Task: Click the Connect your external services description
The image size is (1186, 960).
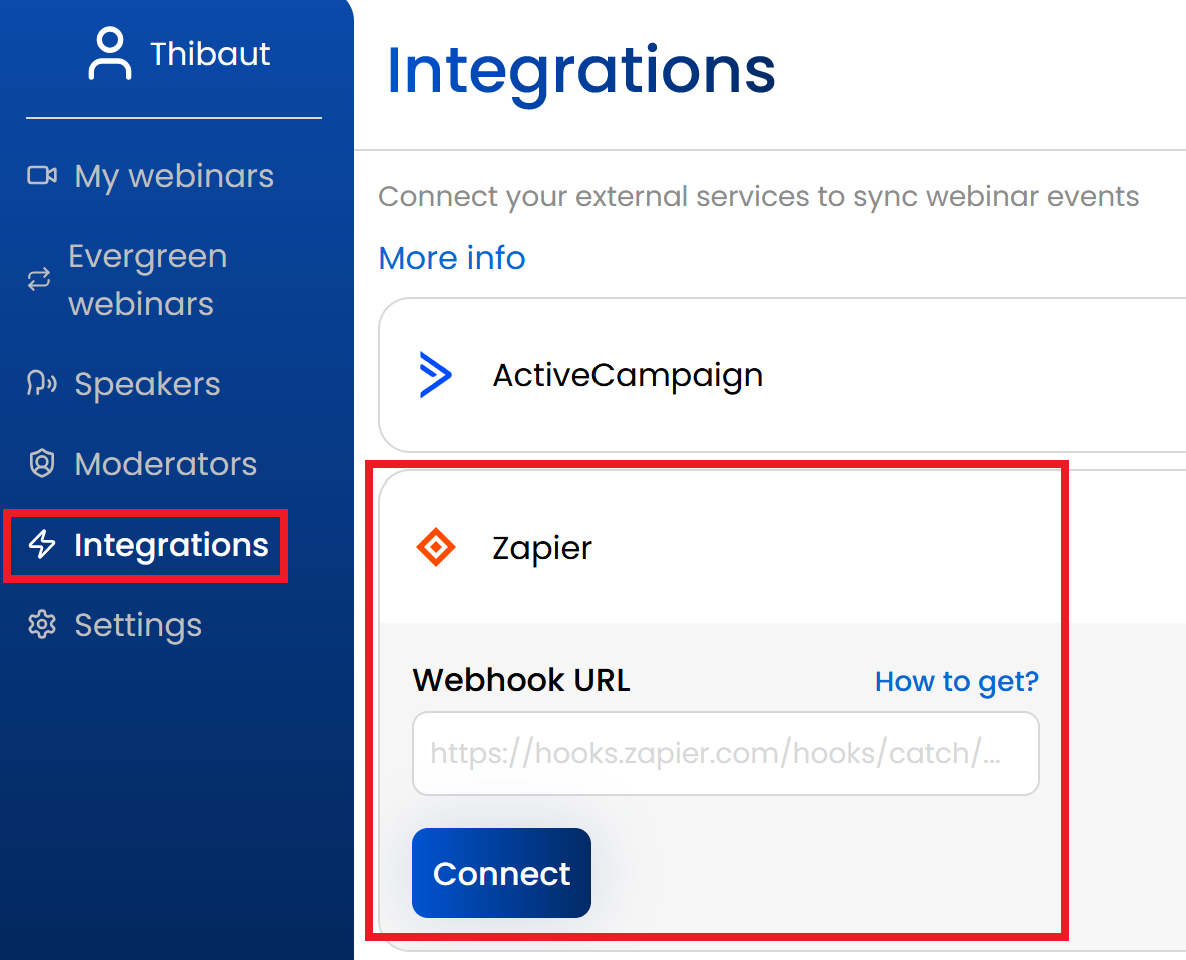Action: (x=759, y=197)
